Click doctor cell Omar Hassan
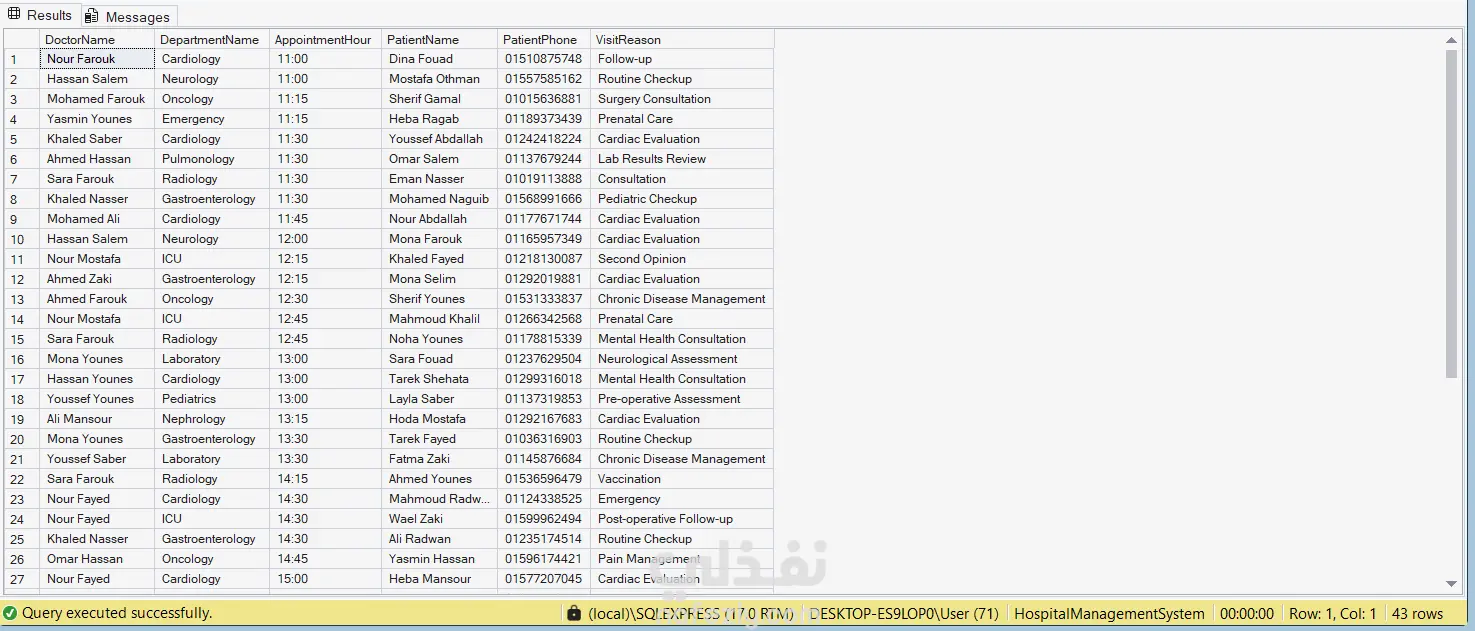Screen dimensions: 1475x631 (x=97, y=559)
